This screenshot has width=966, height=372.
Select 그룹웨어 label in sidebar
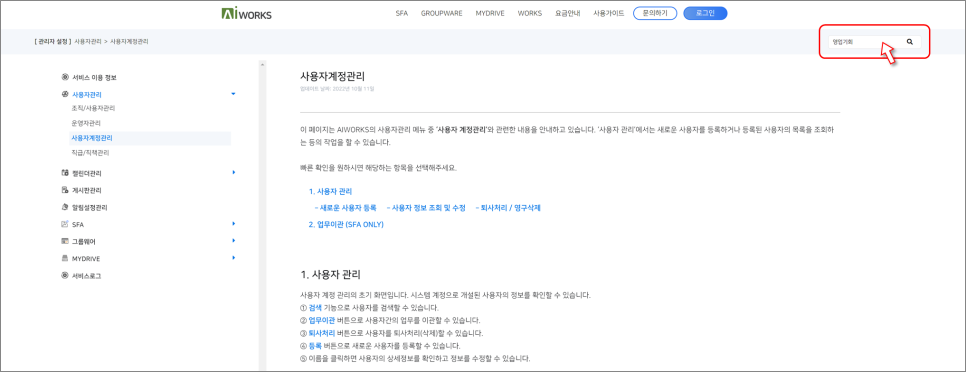coord(84,242)
